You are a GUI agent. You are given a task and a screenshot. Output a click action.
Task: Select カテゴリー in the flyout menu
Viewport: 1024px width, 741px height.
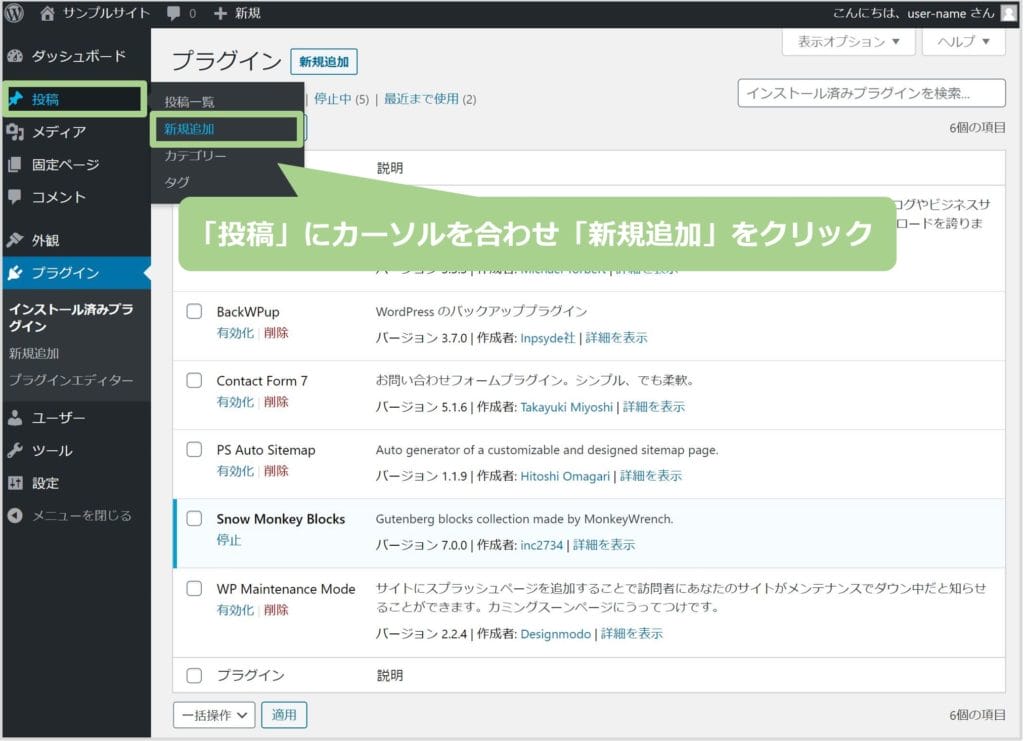pos(195,155)
